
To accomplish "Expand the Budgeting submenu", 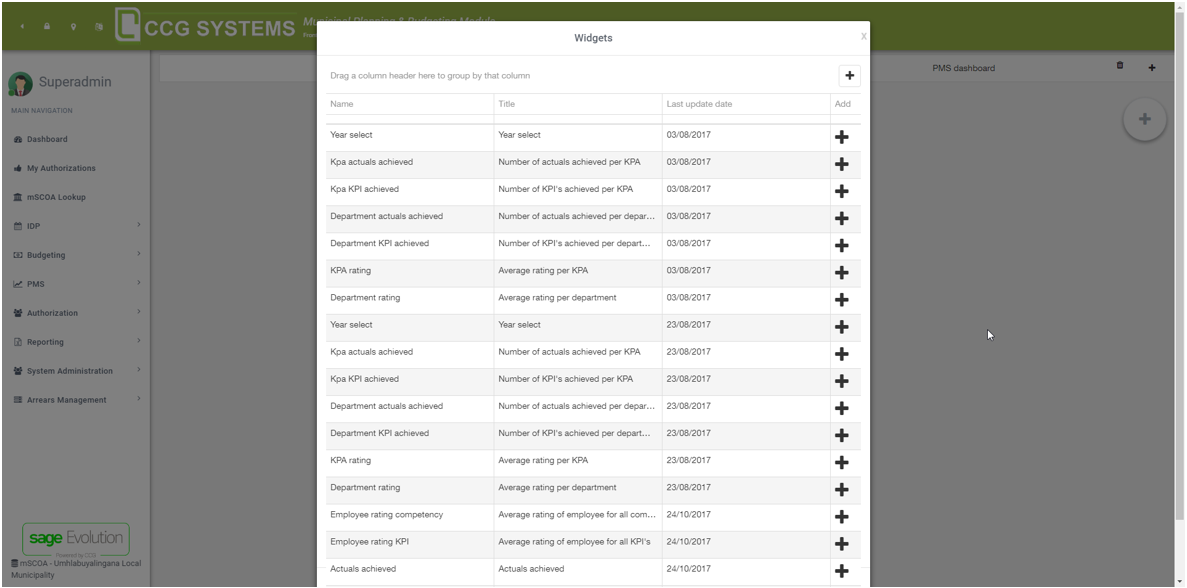I will pyautogui.click(x=75, y=255).
